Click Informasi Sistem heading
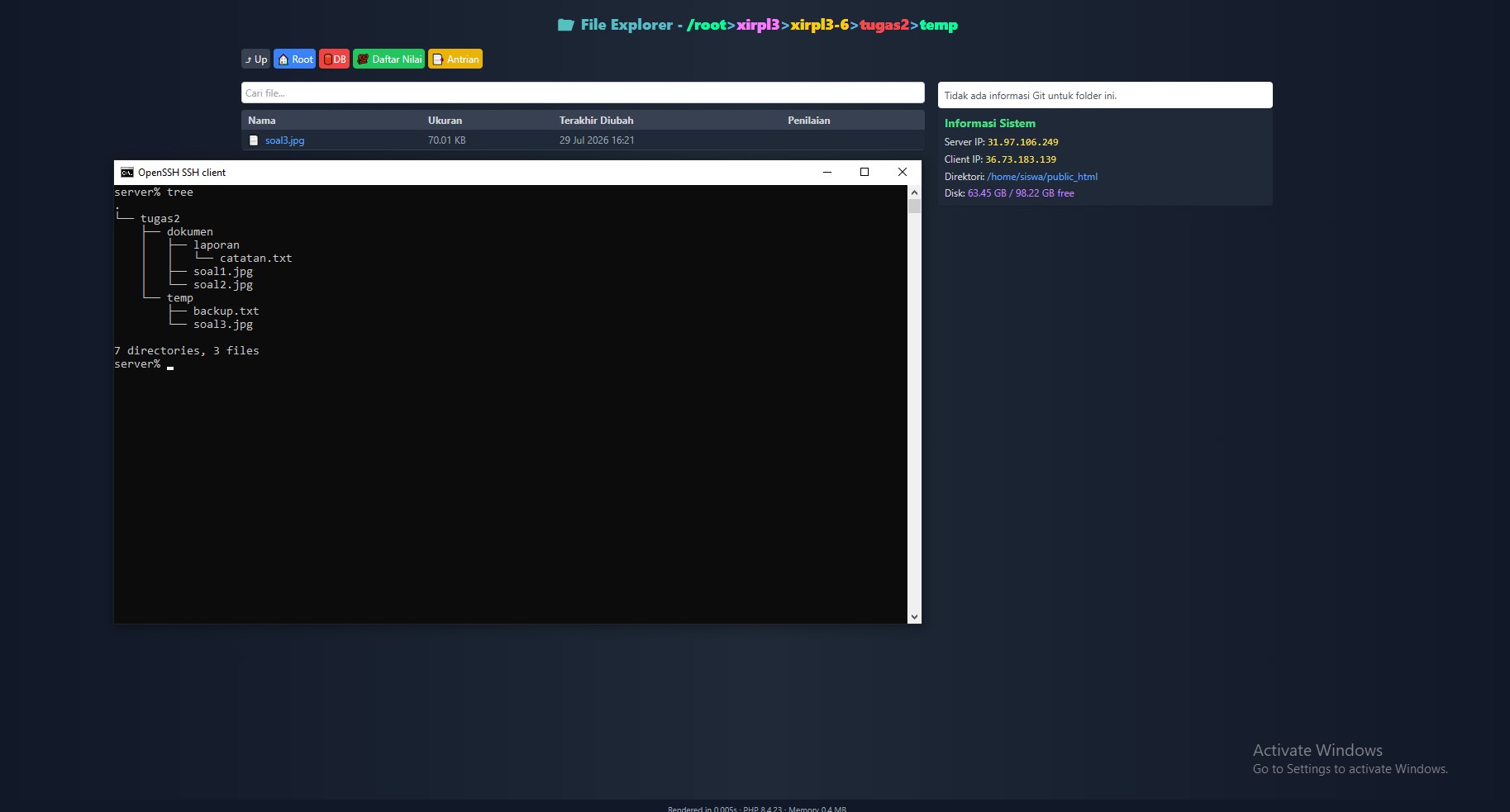This screenshot has height=812, width=1510. [989, 123]
